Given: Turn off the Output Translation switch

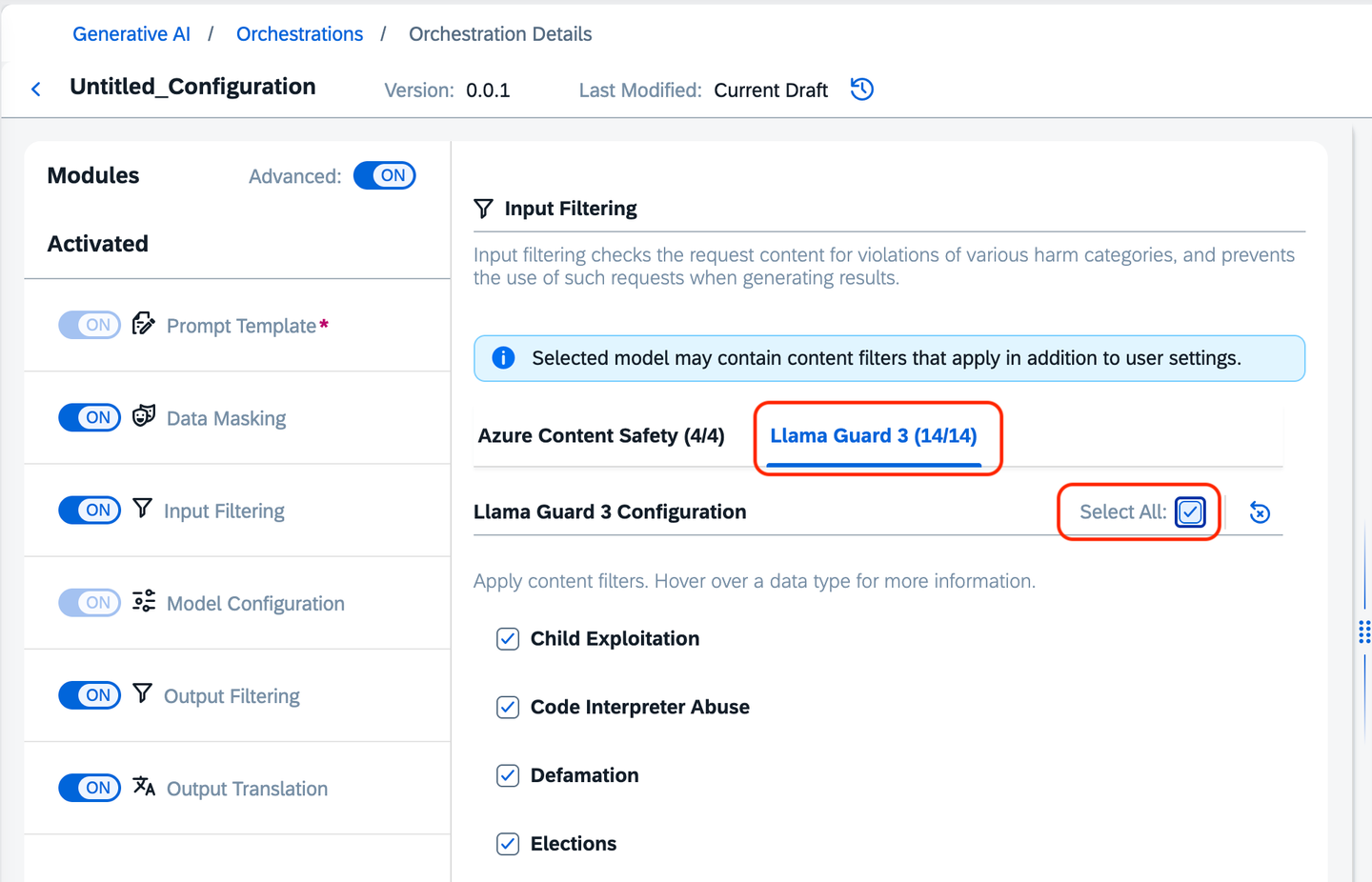Looking at the screenshot, I should [90, 788].
